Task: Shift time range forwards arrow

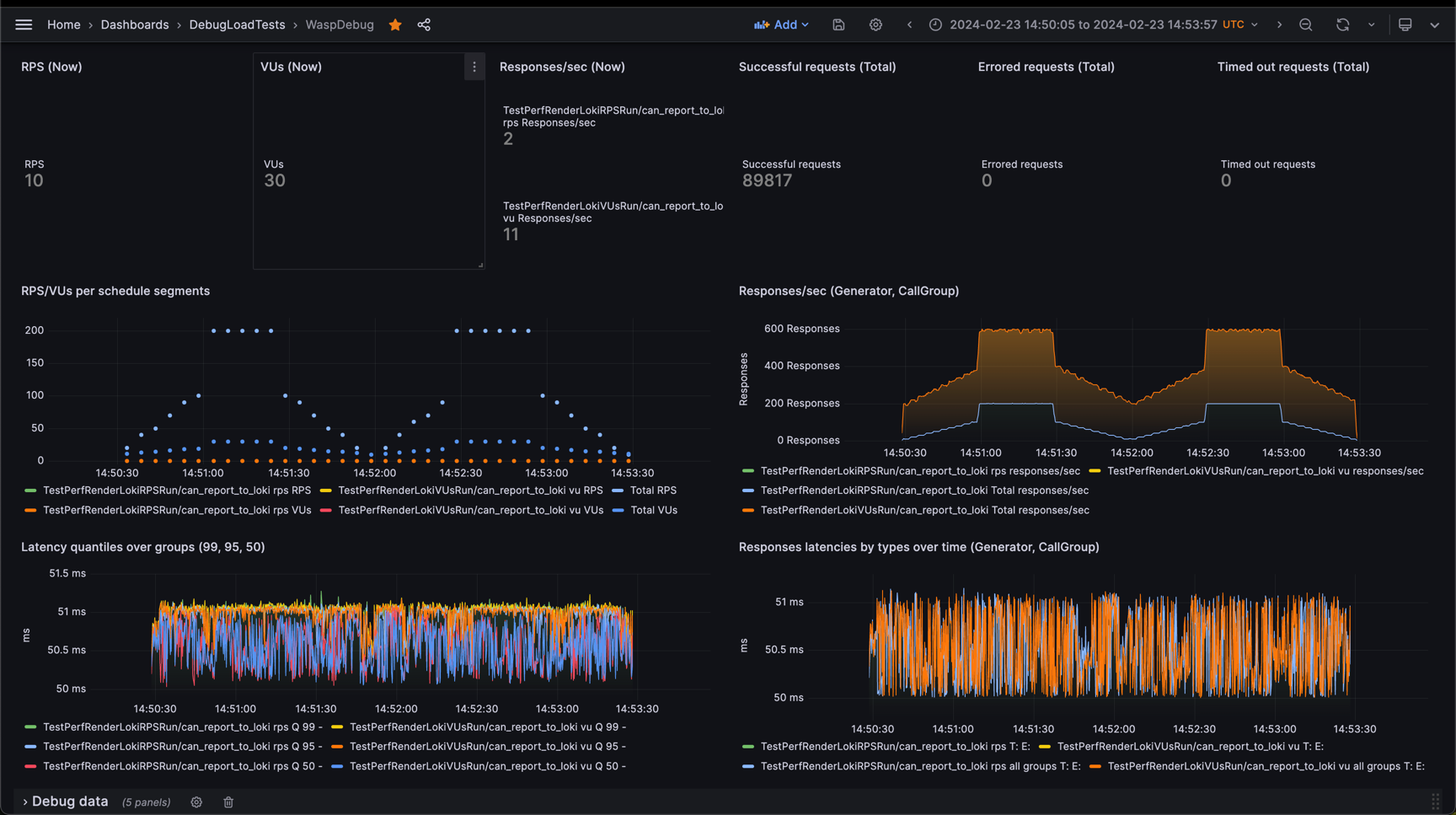Action: tap(1279, 24)
